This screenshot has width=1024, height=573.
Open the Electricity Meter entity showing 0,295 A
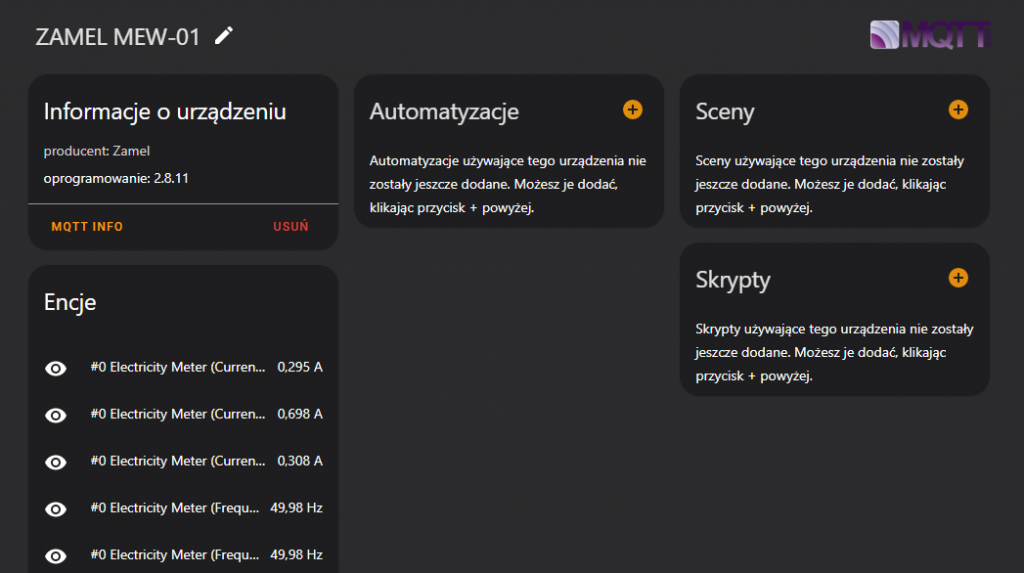180,368
